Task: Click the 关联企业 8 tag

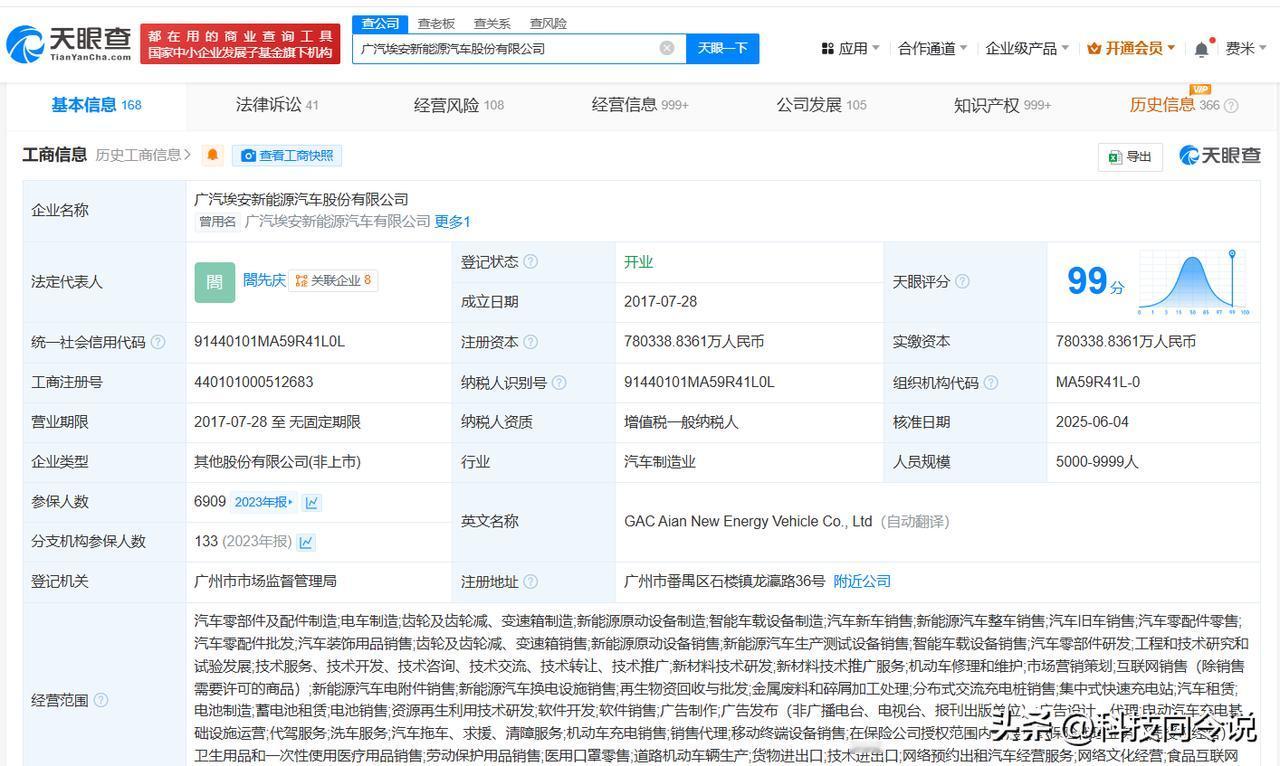Action: (333, 281)
